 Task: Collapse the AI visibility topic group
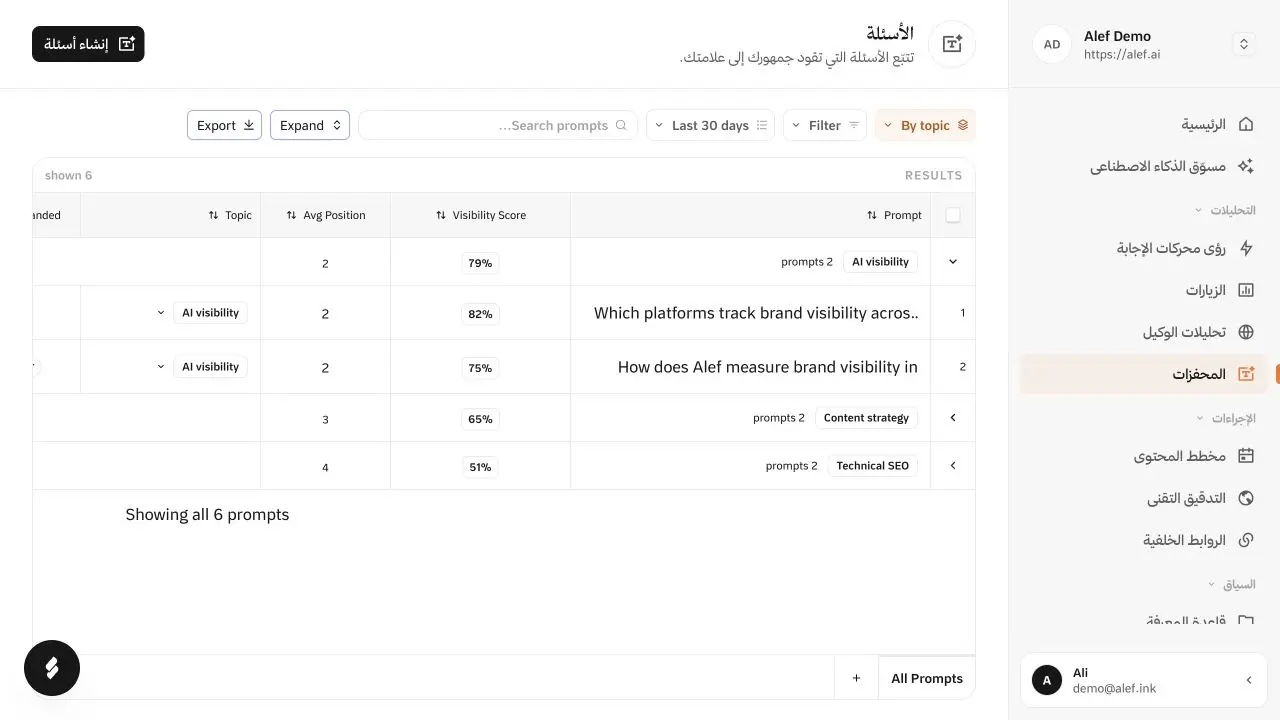(x=953, y=262)
